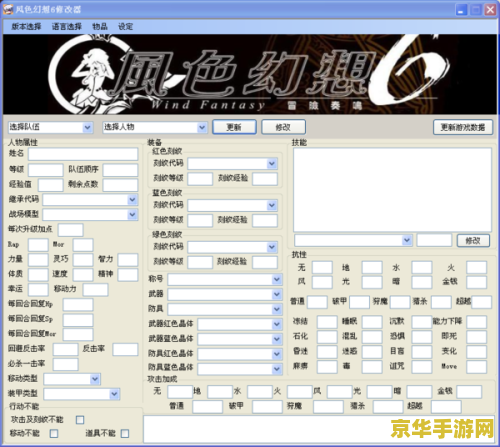Click the 抗性 火 input field
The width and height of the screenshot is (500, 447).
click(x=476, y=267)
